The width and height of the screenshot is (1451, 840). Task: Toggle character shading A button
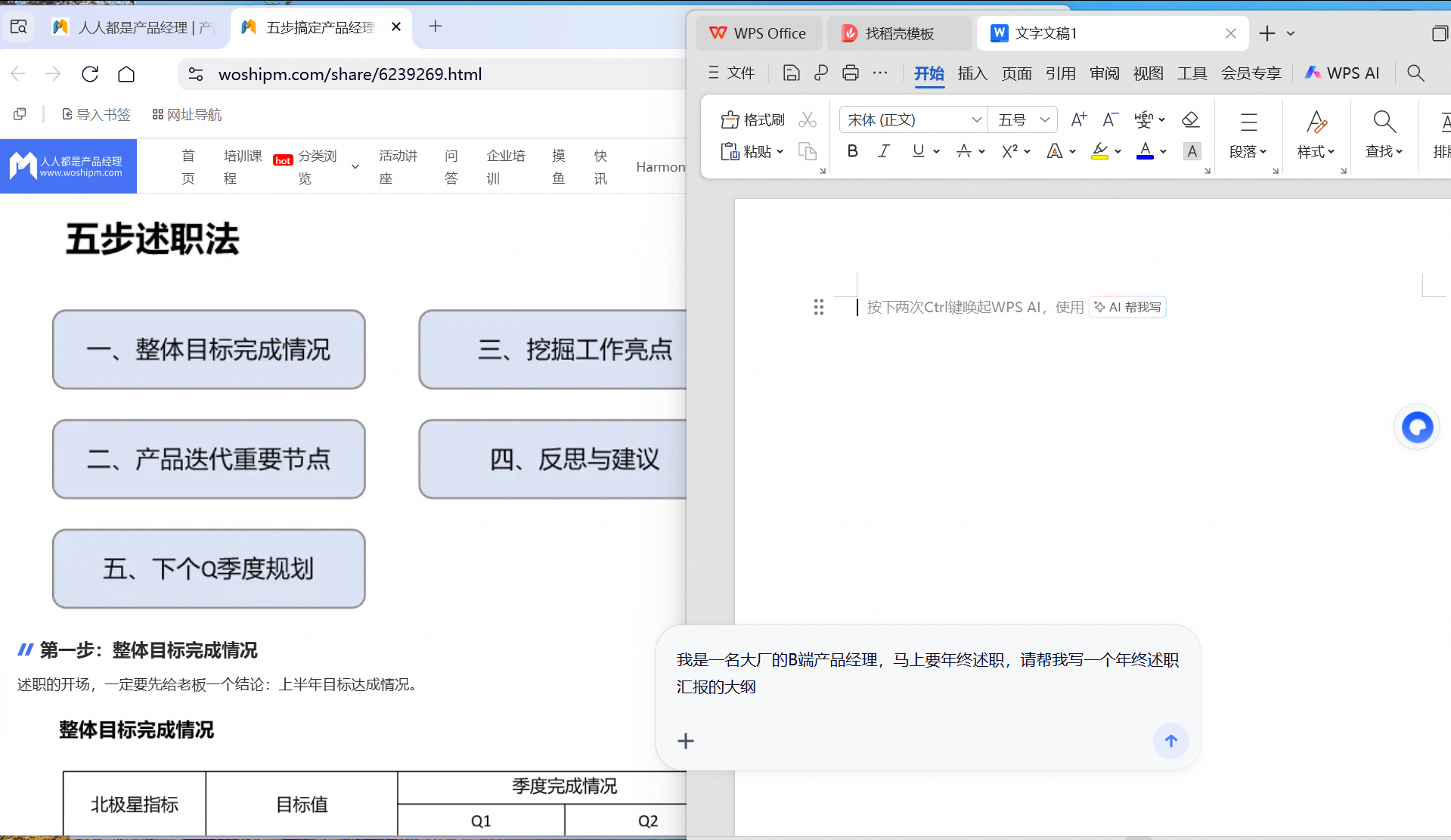pos(1192,151)
